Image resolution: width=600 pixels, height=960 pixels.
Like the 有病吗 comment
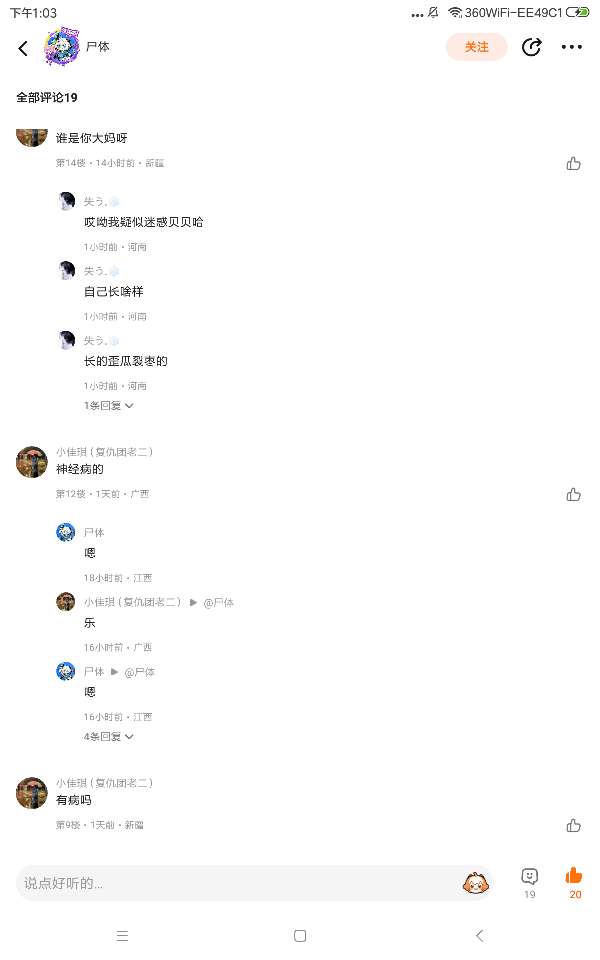574,825
